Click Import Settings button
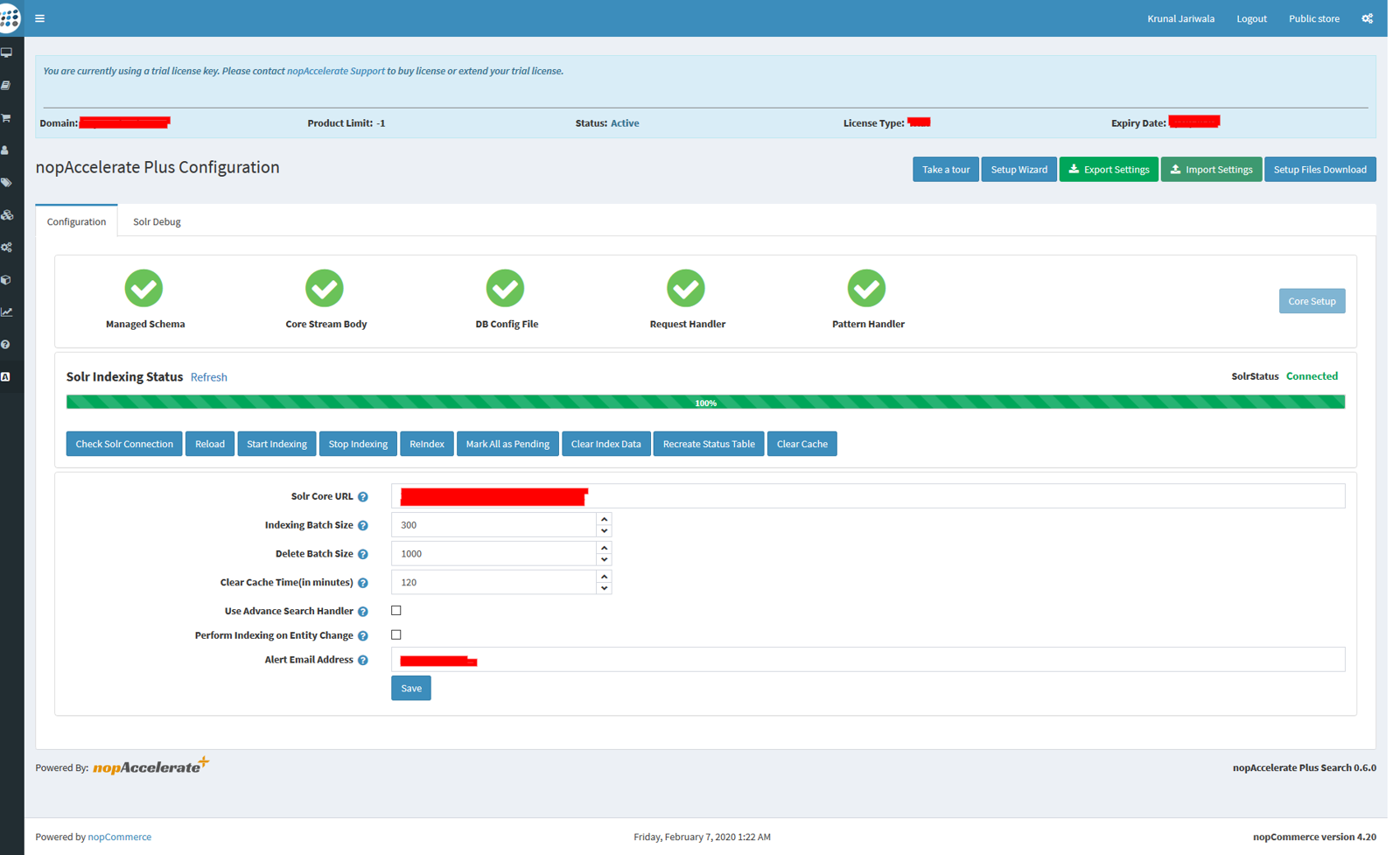 (x=1212, y=170)
